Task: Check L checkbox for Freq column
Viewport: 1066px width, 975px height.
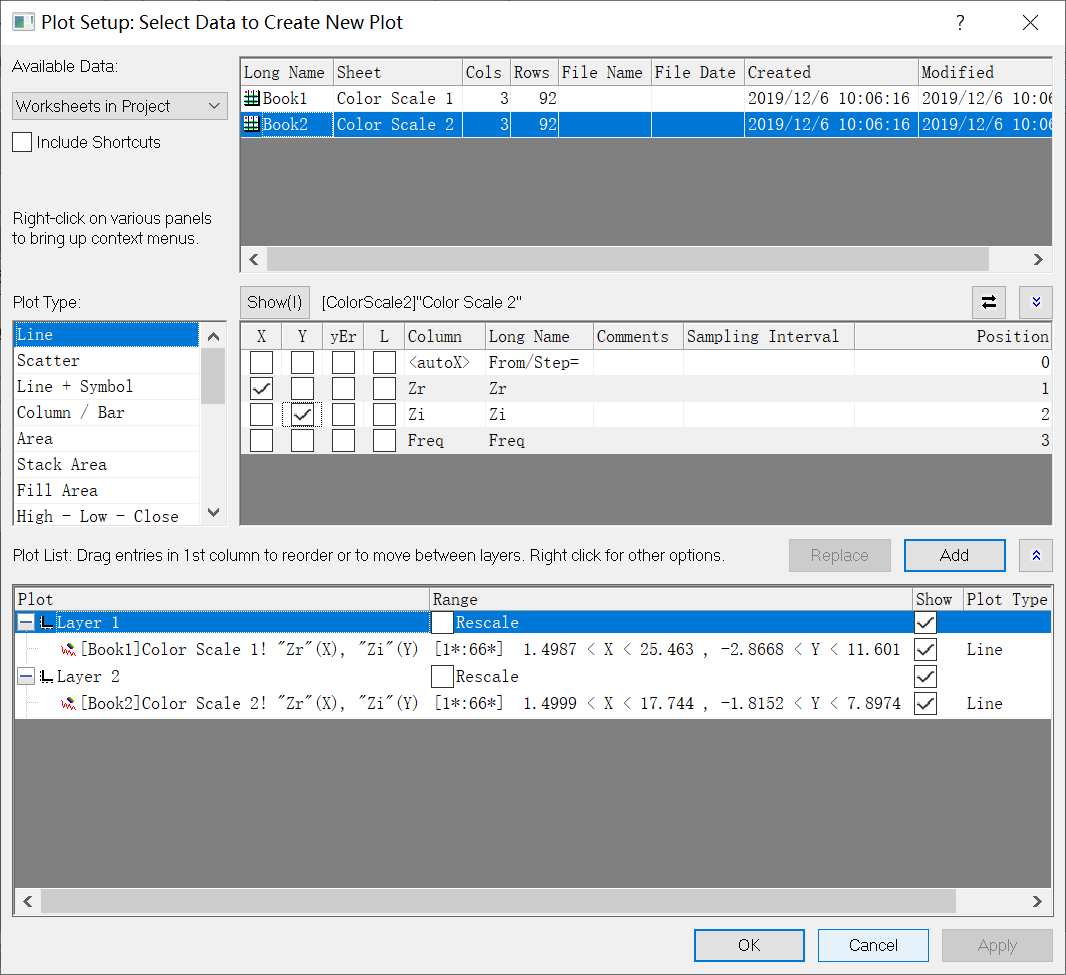Action: click(384, 441)
